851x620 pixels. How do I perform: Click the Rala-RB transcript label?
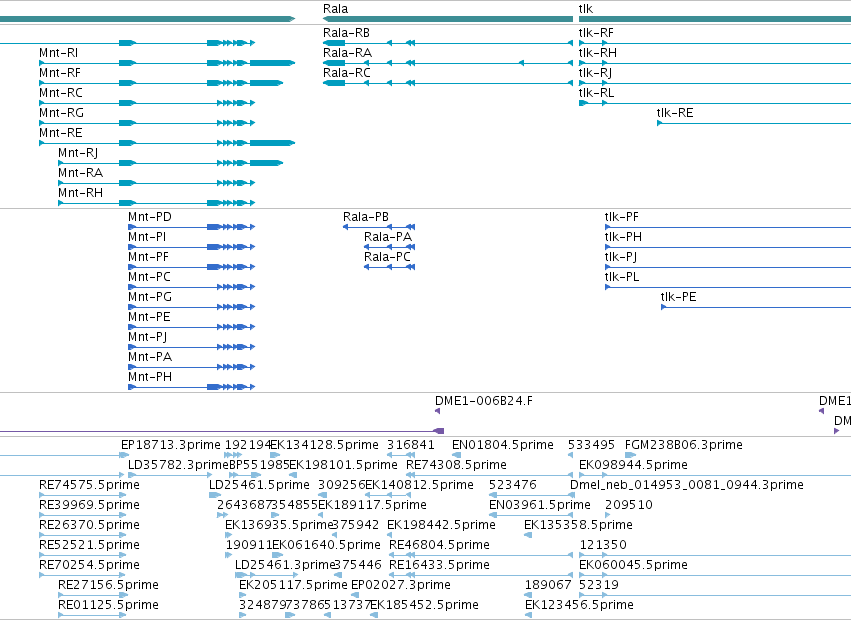[346, 33]
